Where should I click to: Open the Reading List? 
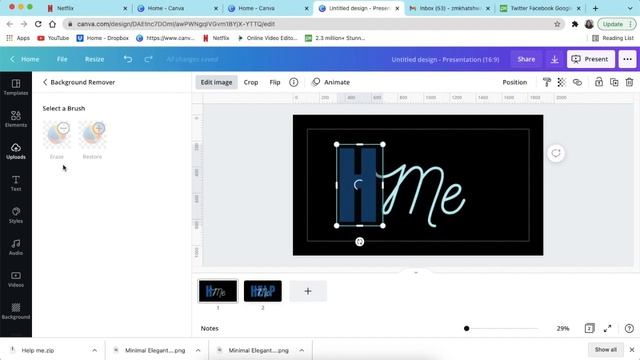click(613, 38)
